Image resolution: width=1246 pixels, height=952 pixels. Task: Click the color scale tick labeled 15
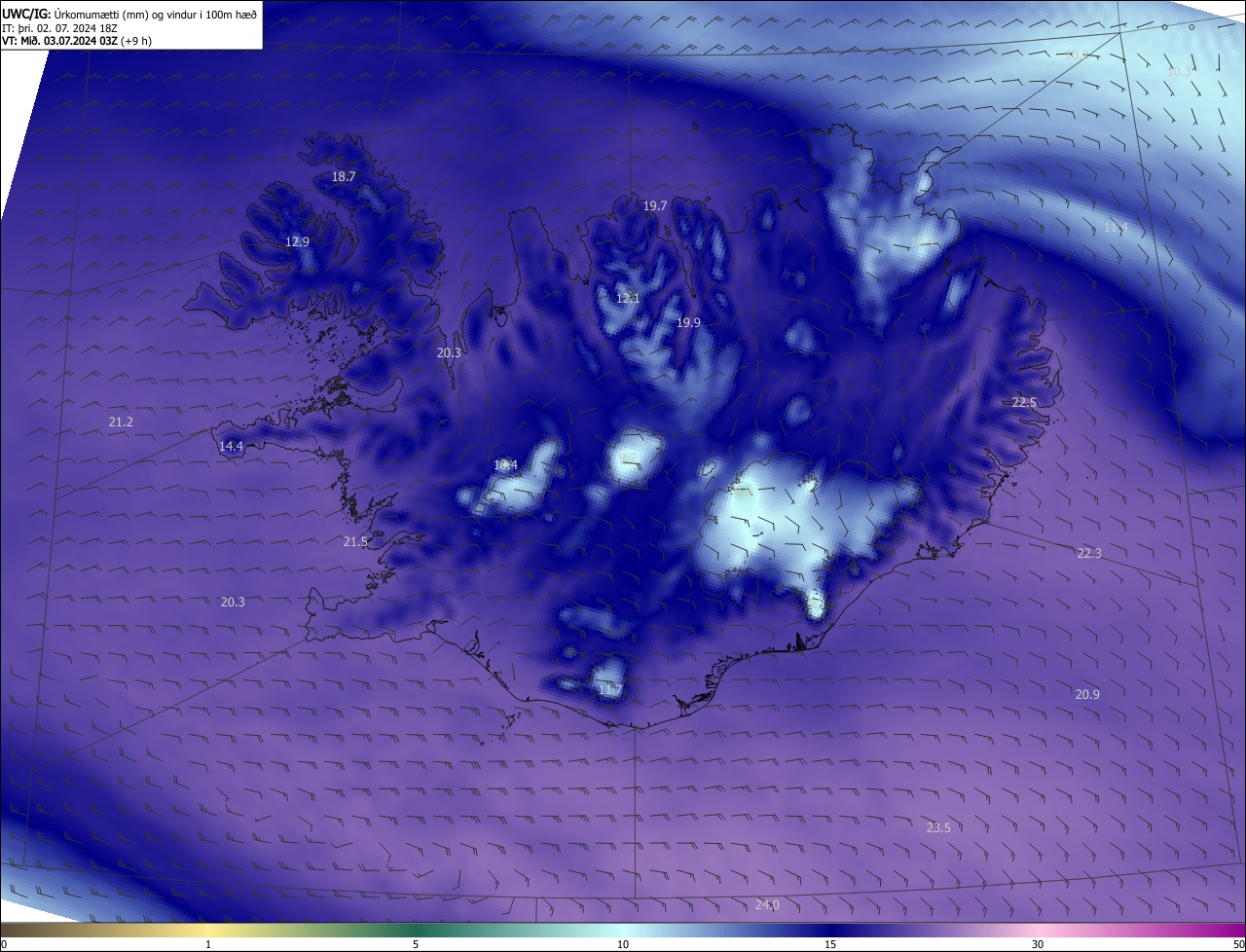[x=829, y=944]
